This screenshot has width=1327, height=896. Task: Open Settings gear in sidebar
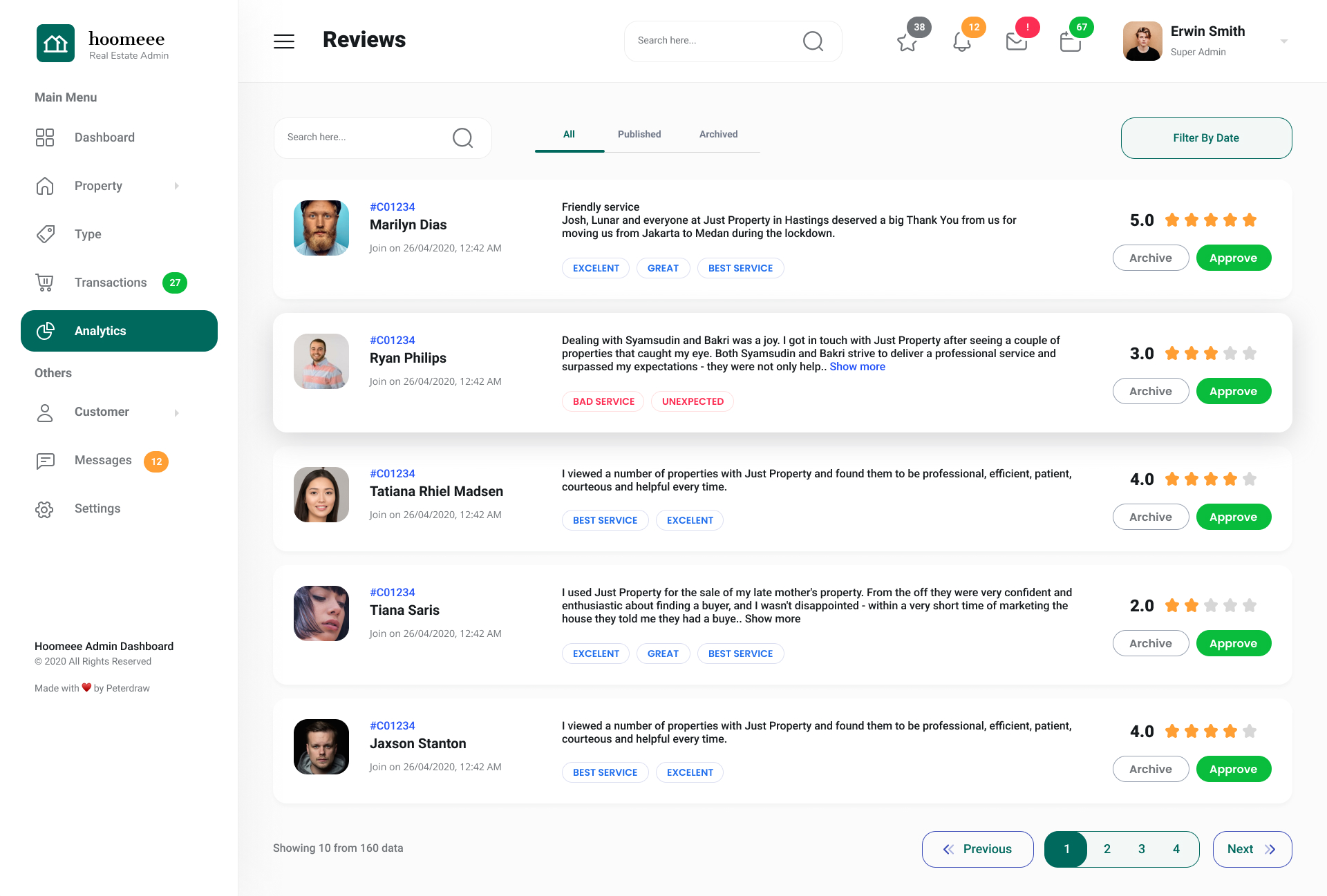pyautogui.click(x=45, y=509)
